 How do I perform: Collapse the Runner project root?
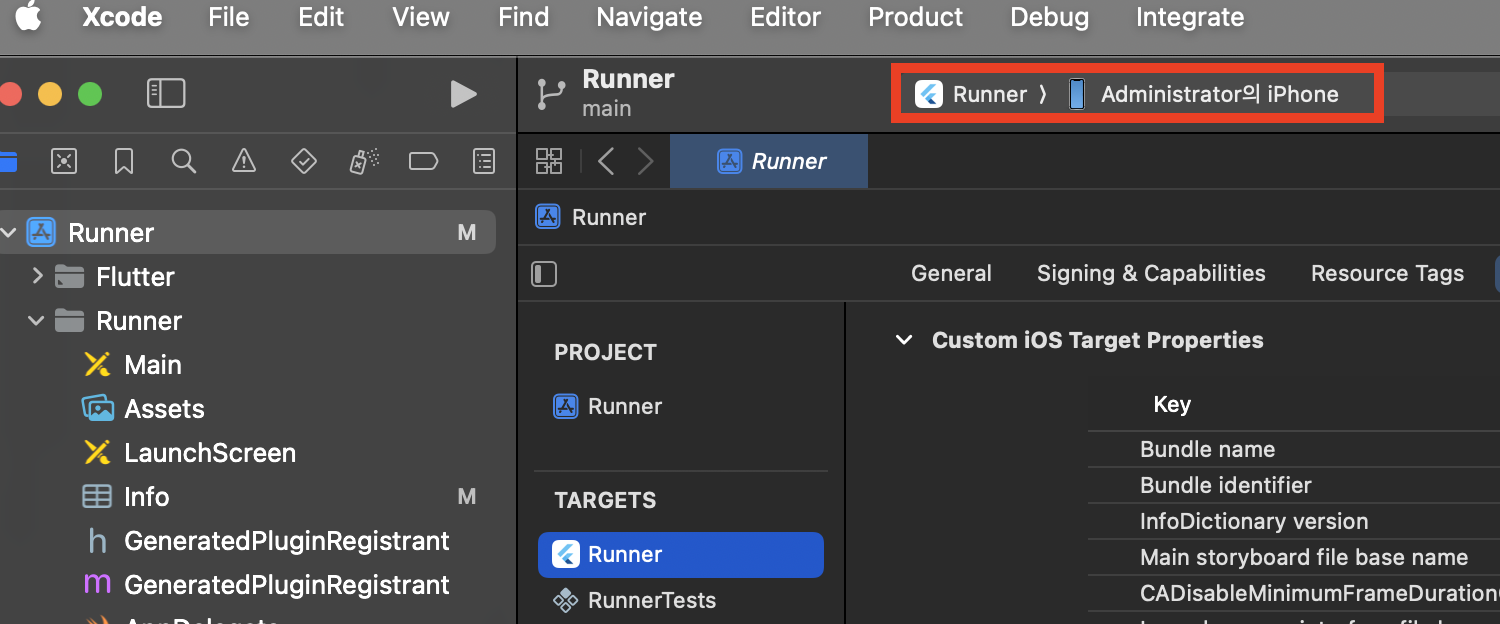tap(9, 233)
